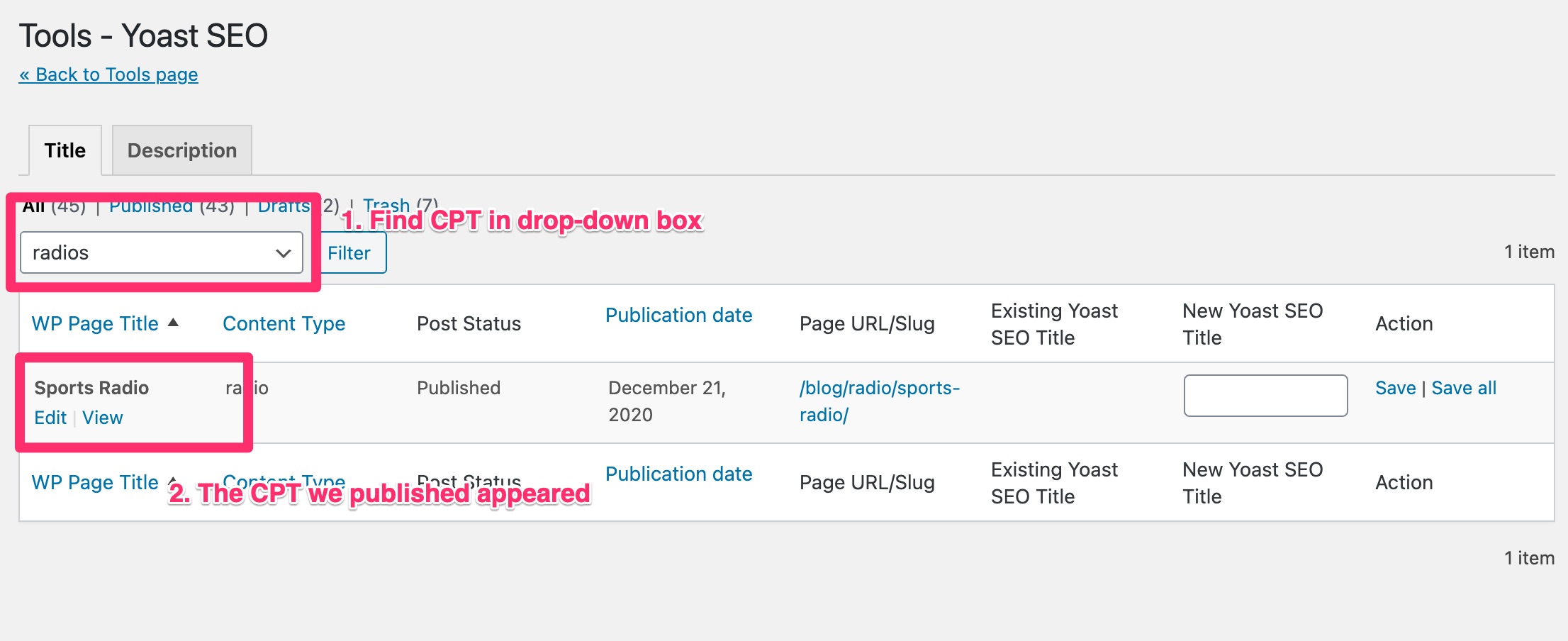Screen dimensions: 1568x641
Task: Focus the New Yoast SEO Title field
Action: tap(1265, 396)
